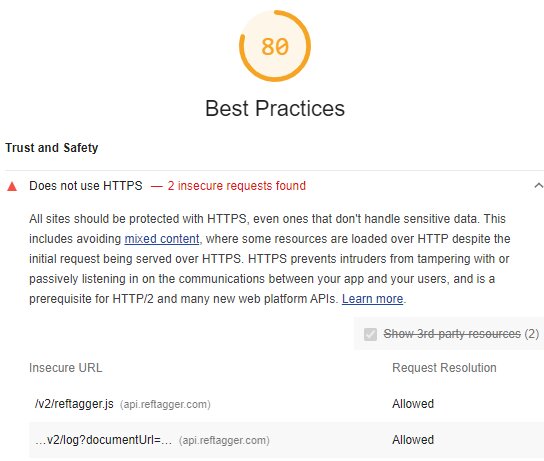Click the Request Resolution column header
The height and width of the screenshot is (461, 544).
pos(444,368)
